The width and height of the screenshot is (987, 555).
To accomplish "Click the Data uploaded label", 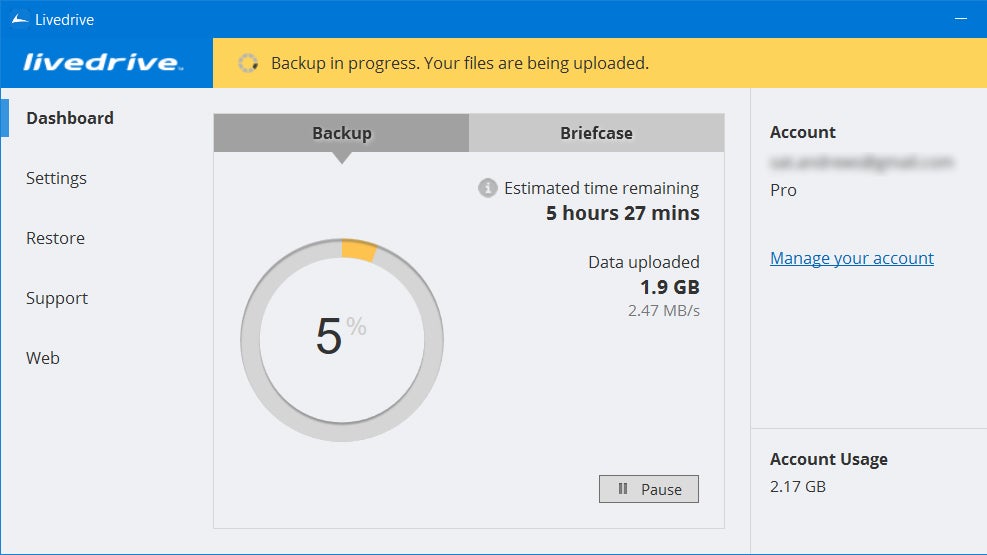I will 644,262.
